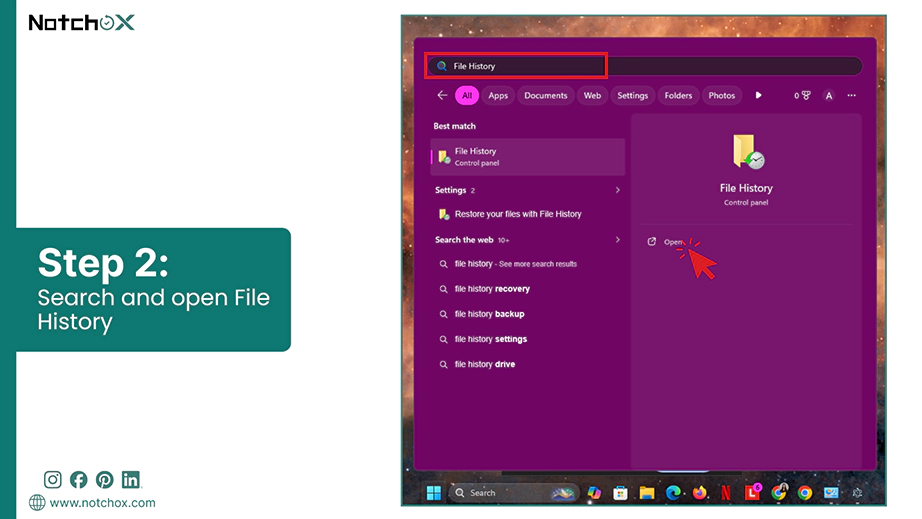Switch to the Settings filter tab
922x519 pixels.
coord(633,95)
